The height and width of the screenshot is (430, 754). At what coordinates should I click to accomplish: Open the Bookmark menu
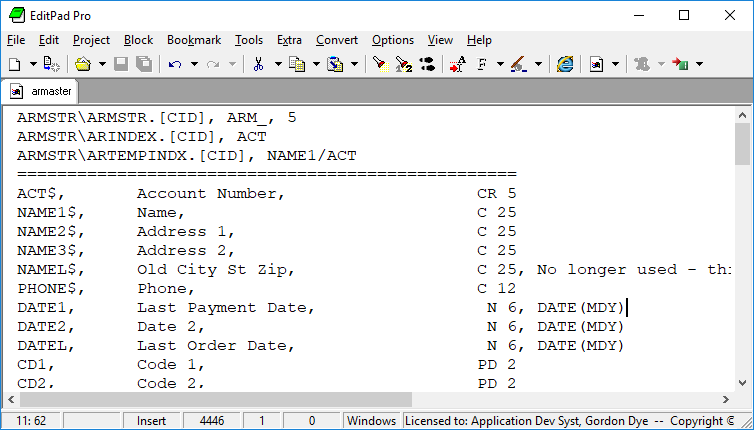[194, 40]
